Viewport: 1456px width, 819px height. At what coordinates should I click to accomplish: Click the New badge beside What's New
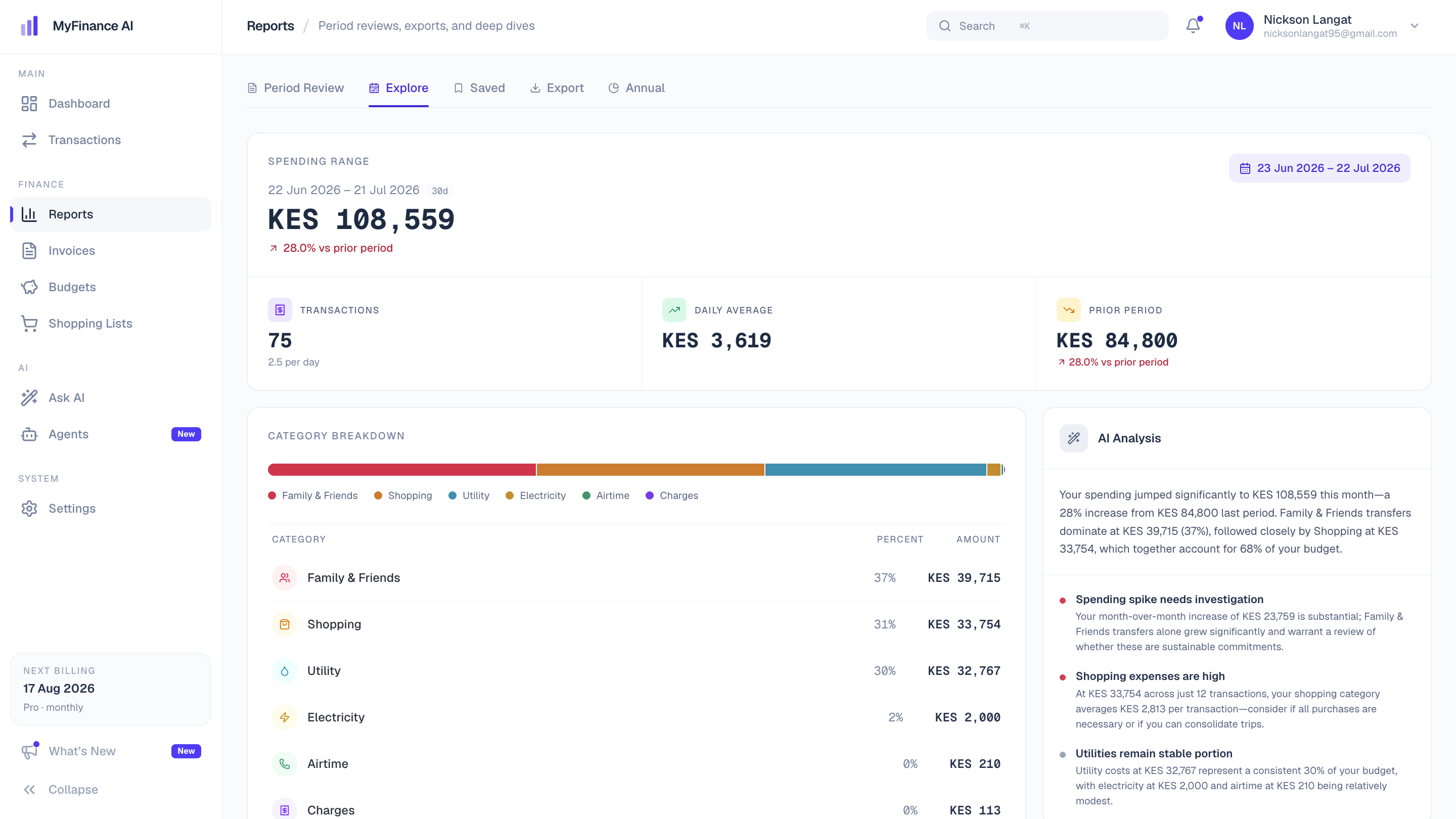click(186, 751)
